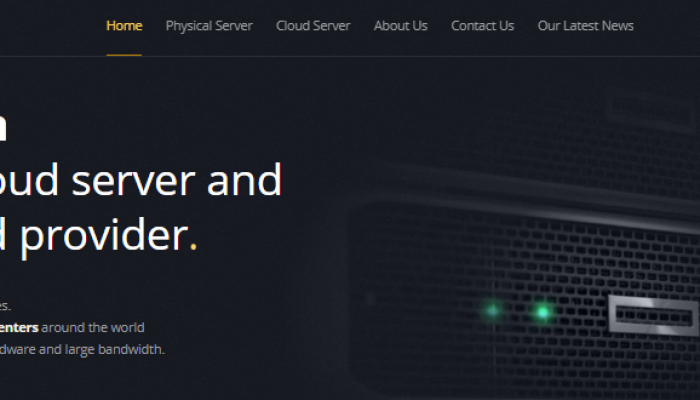Click the bold 'enters' text
The image size is (700, 400).
point(19,328)
